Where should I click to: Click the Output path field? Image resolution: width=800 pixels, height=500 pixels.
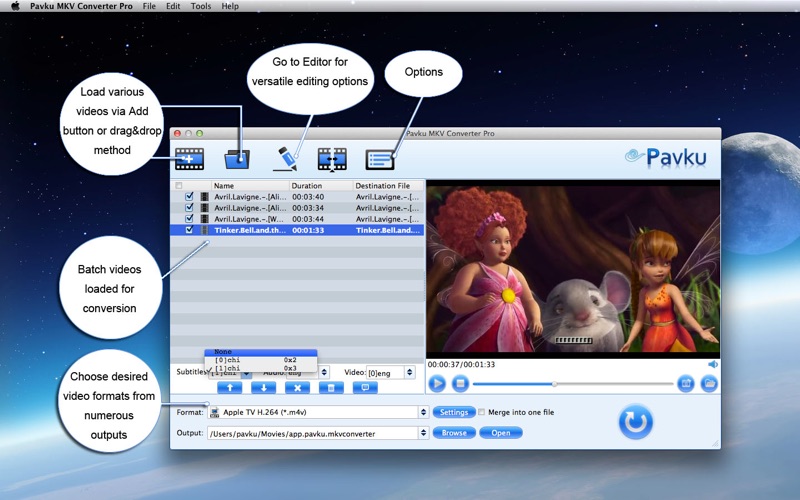pyautogui.click(x=313, y=433)
